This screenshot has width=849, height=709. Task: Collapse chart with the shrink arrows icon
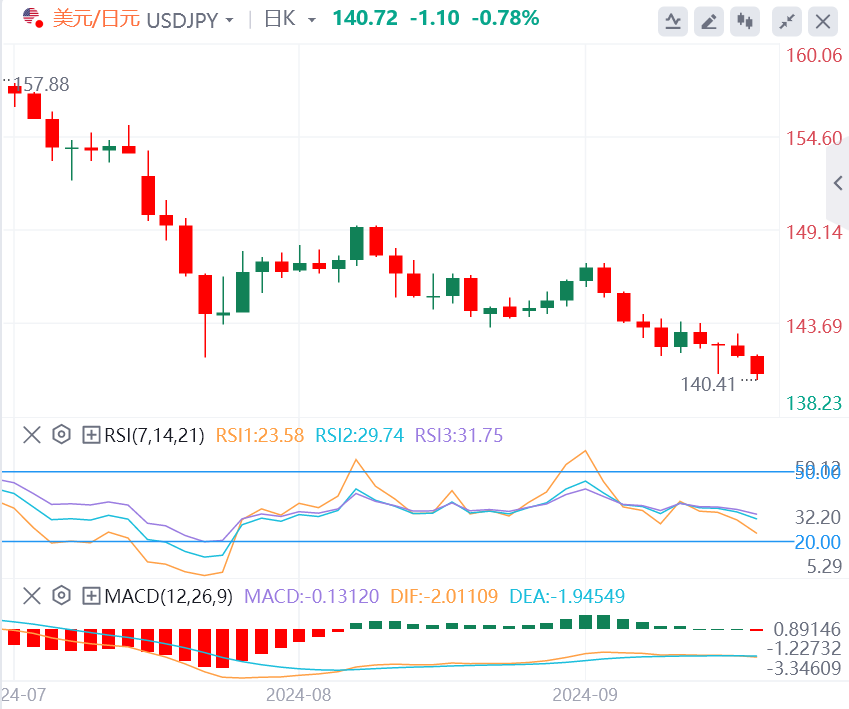pos(787,22)
